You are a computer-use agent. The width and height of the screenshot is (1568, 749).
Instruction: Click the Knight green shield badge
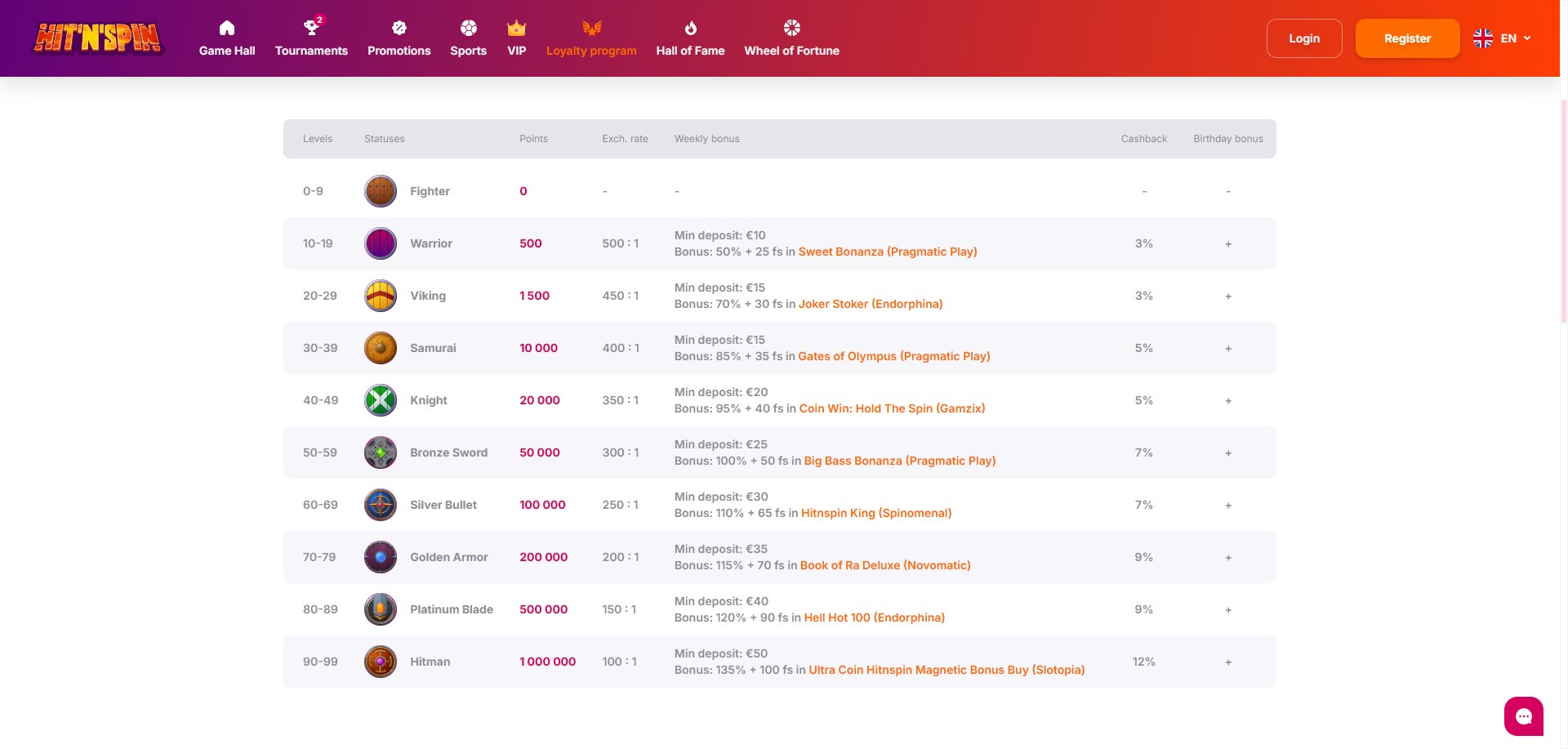coord(381,400)
